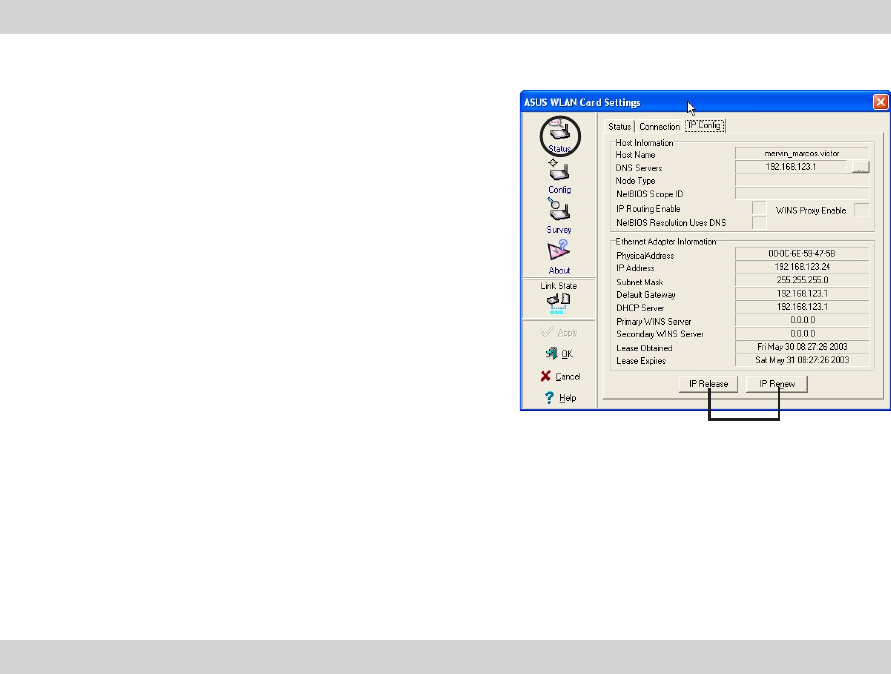Click the OK button in the sidebar

point(559,353)
